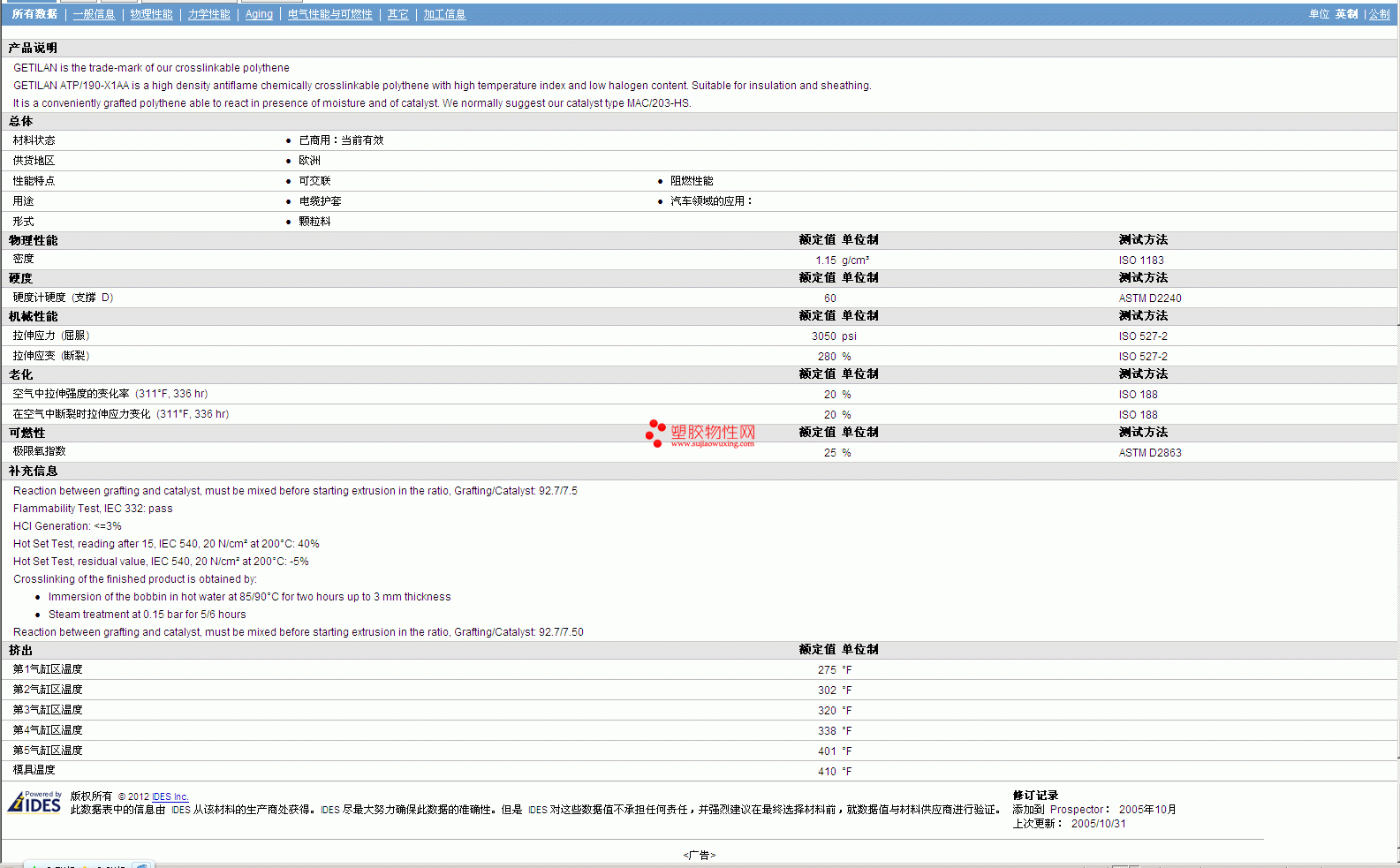Select the tensile stress value 3050
The image size is (1400, 868).
click(x=824, y=336)
